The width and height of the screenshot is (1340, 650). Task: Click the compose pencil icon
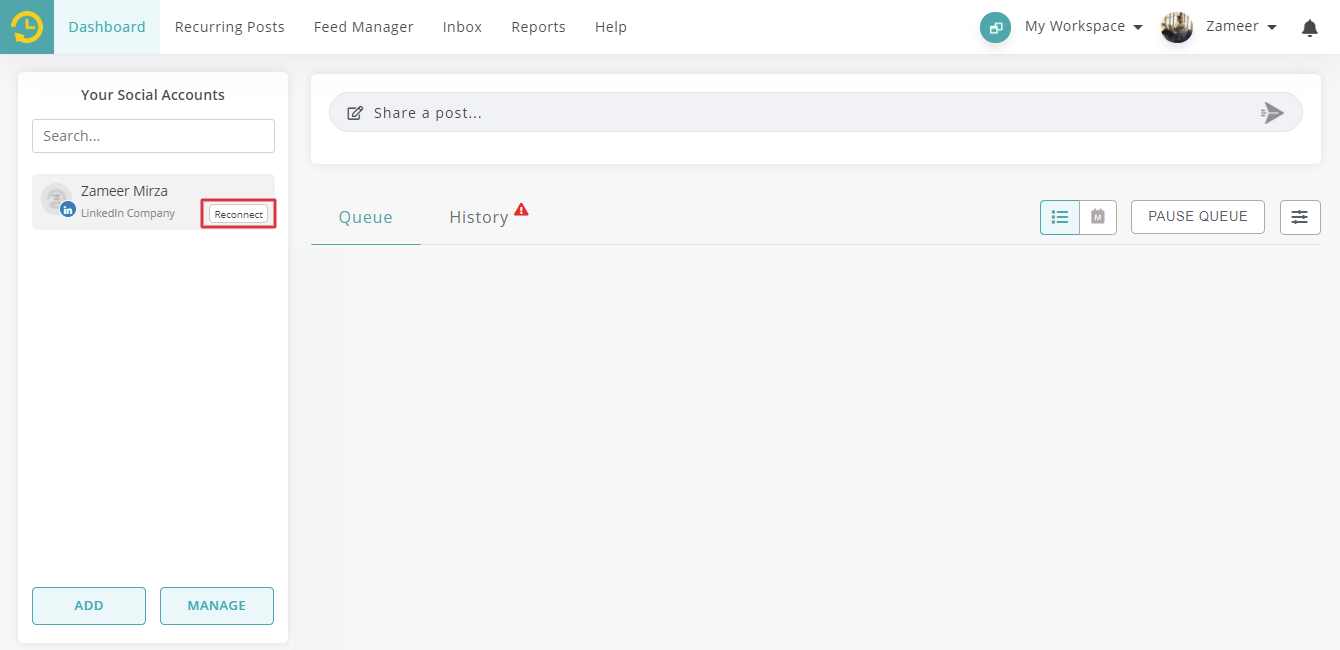(355, 113)
